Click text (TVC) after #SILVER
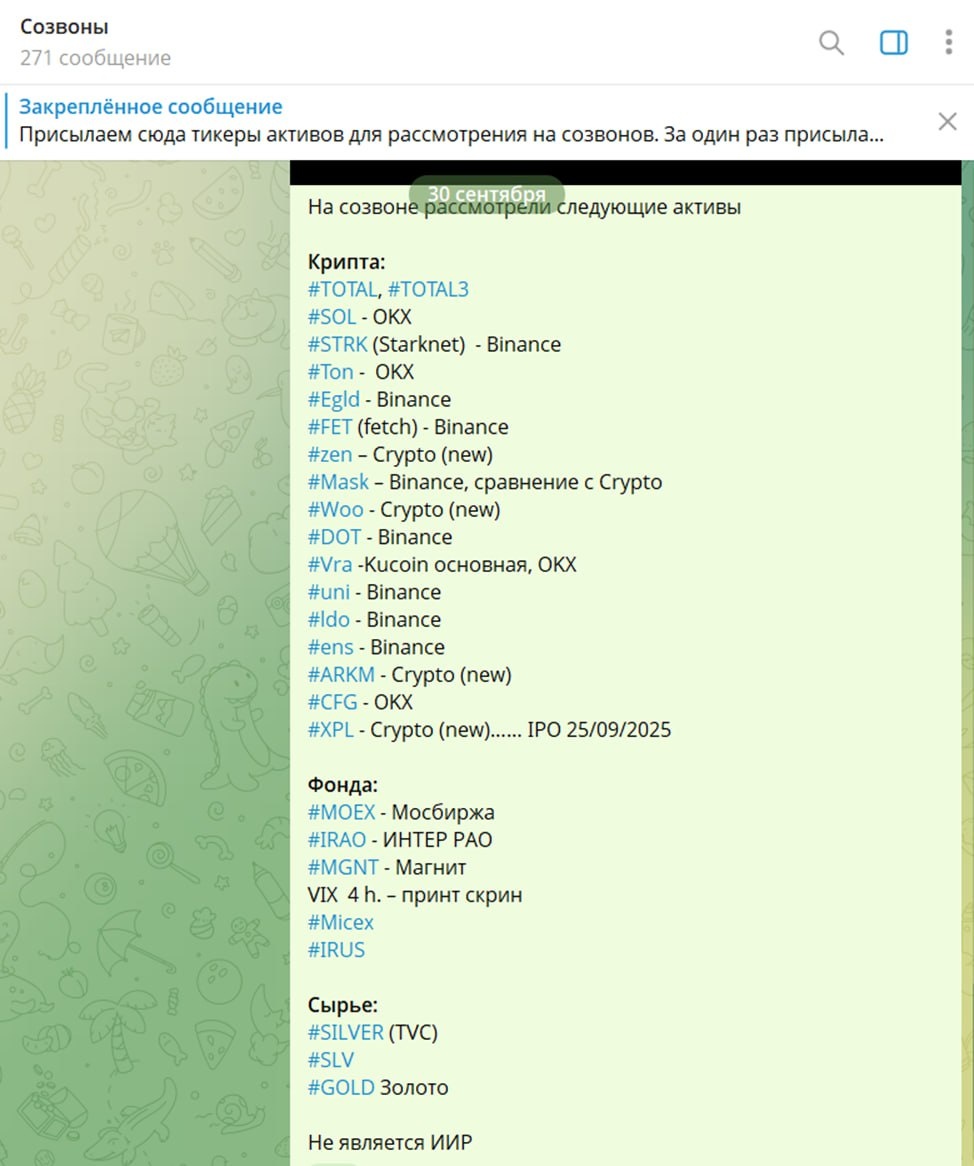This screenshot has width=974, height=1166. point(413,1032)
